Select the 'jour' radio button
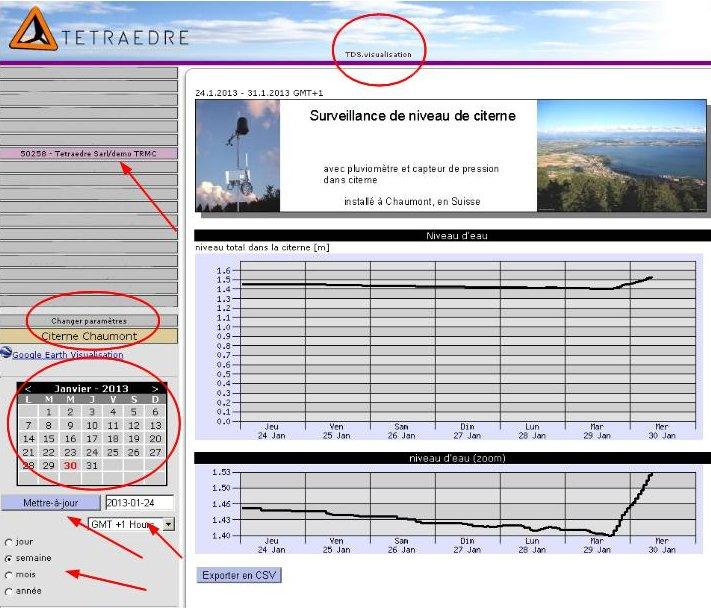Viewport: 711px width, 608px height. (x=10, y=541)
